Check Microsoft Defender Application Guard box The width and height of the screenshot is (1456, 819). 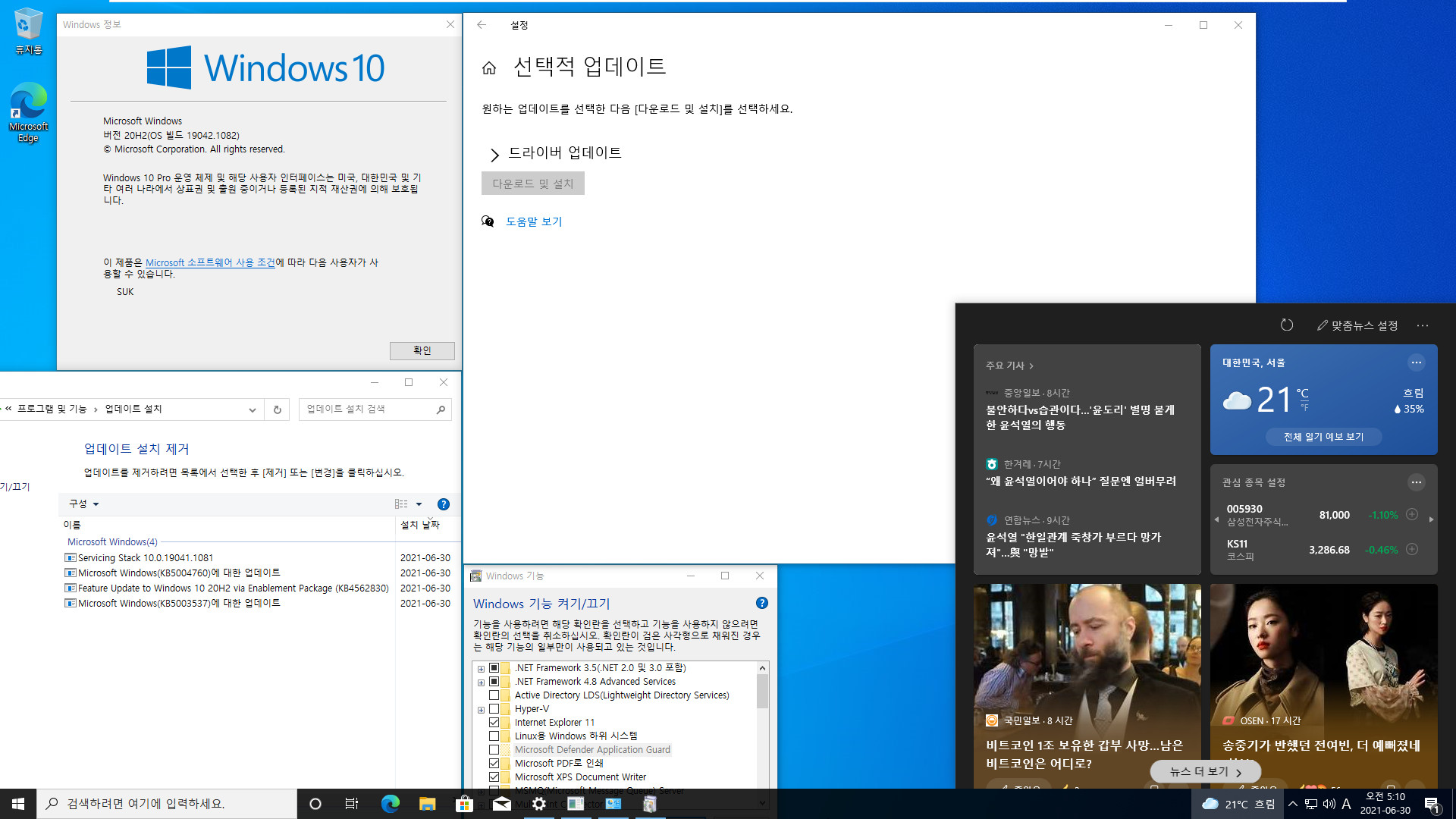494,750
